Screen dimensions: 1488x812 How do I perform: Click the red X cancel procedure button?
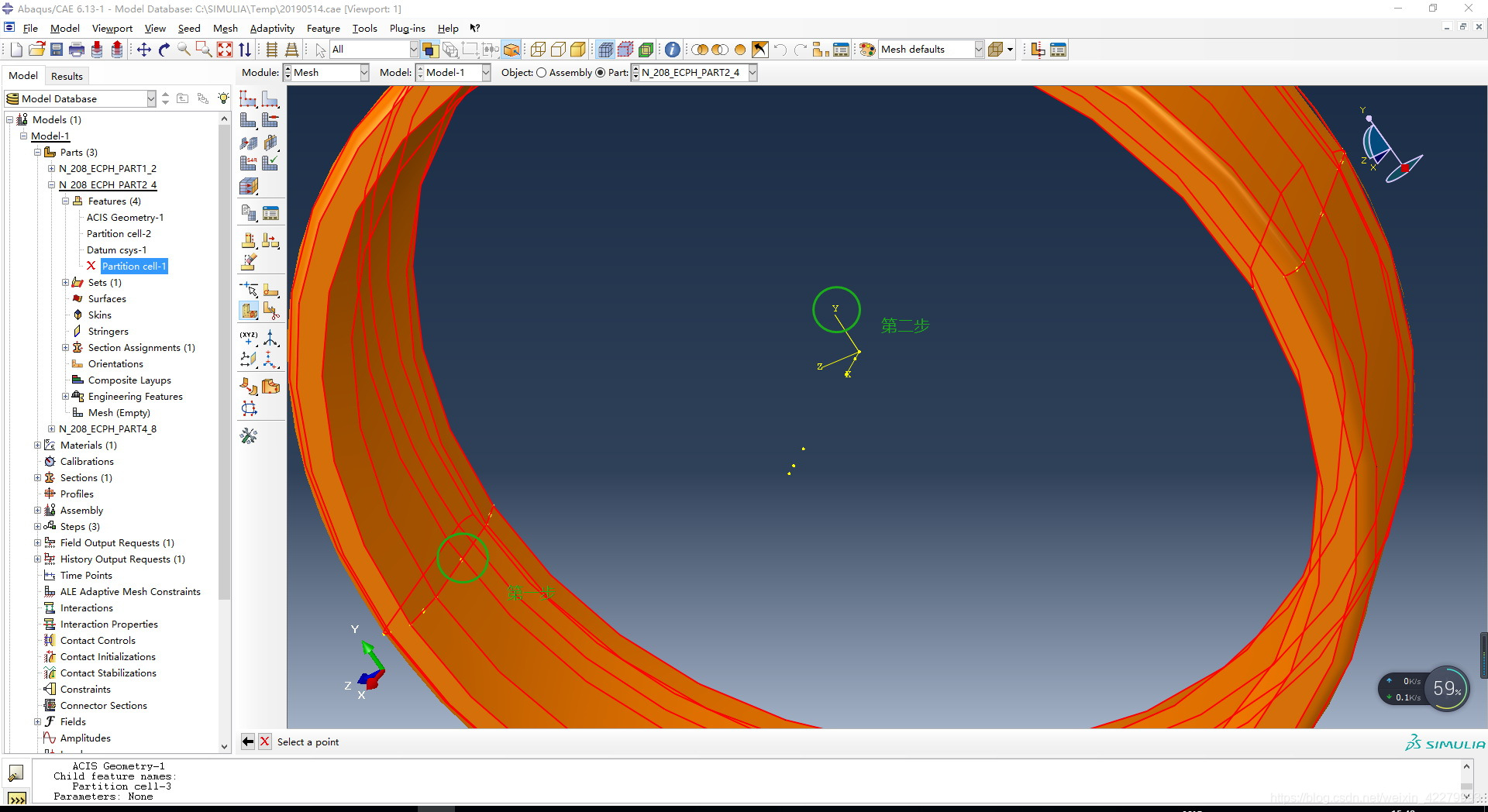tap(264, 741)
